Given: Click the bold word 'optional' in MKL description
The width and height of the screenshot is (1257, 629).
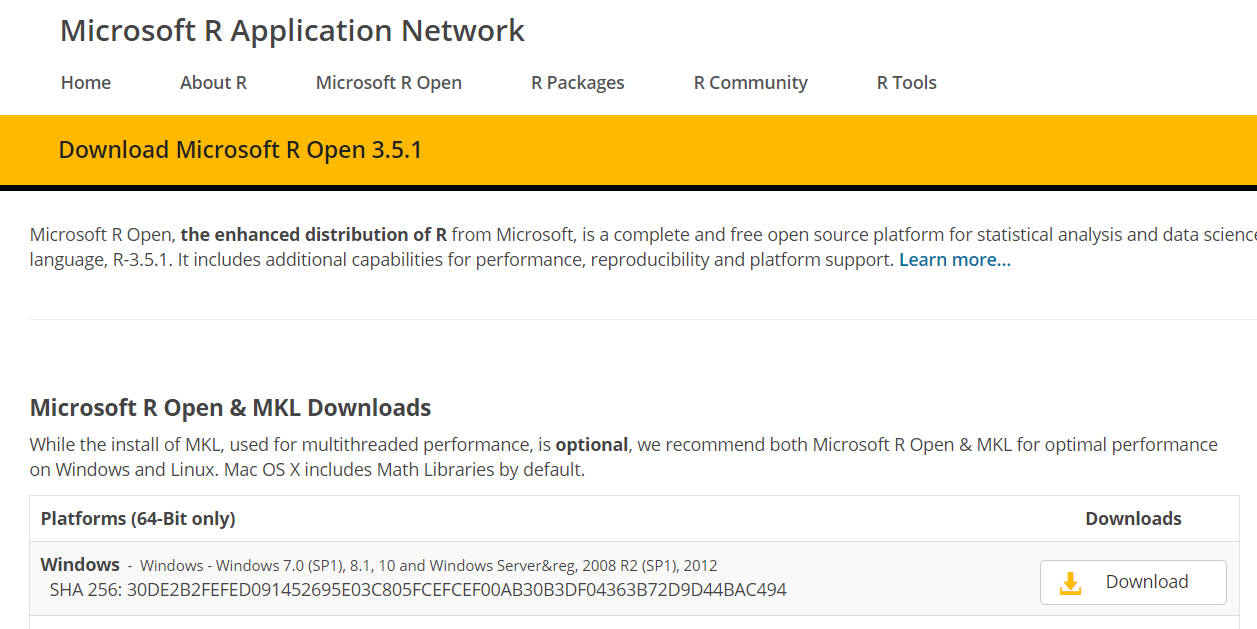Looking at the screenshot, I should coord(592,445).
